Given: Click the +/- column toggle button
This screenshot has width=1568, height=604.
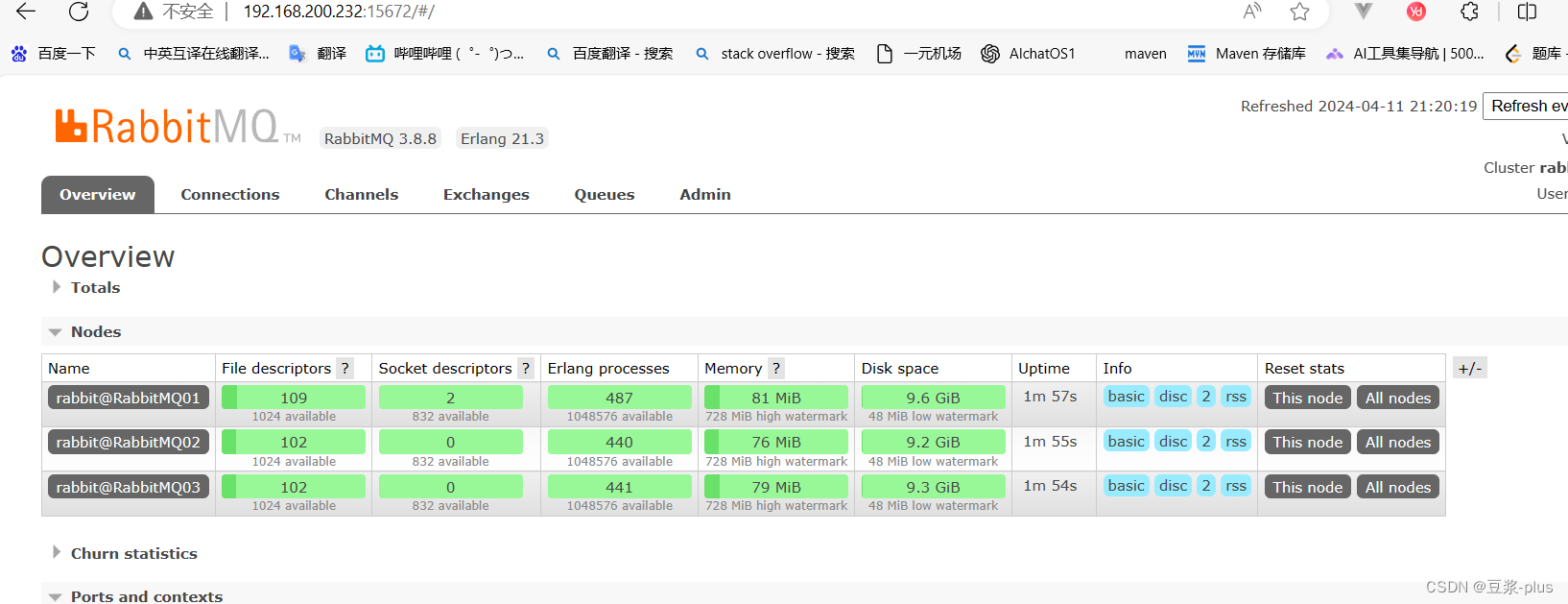Looking at the screenshot, I should [1470, 368].
